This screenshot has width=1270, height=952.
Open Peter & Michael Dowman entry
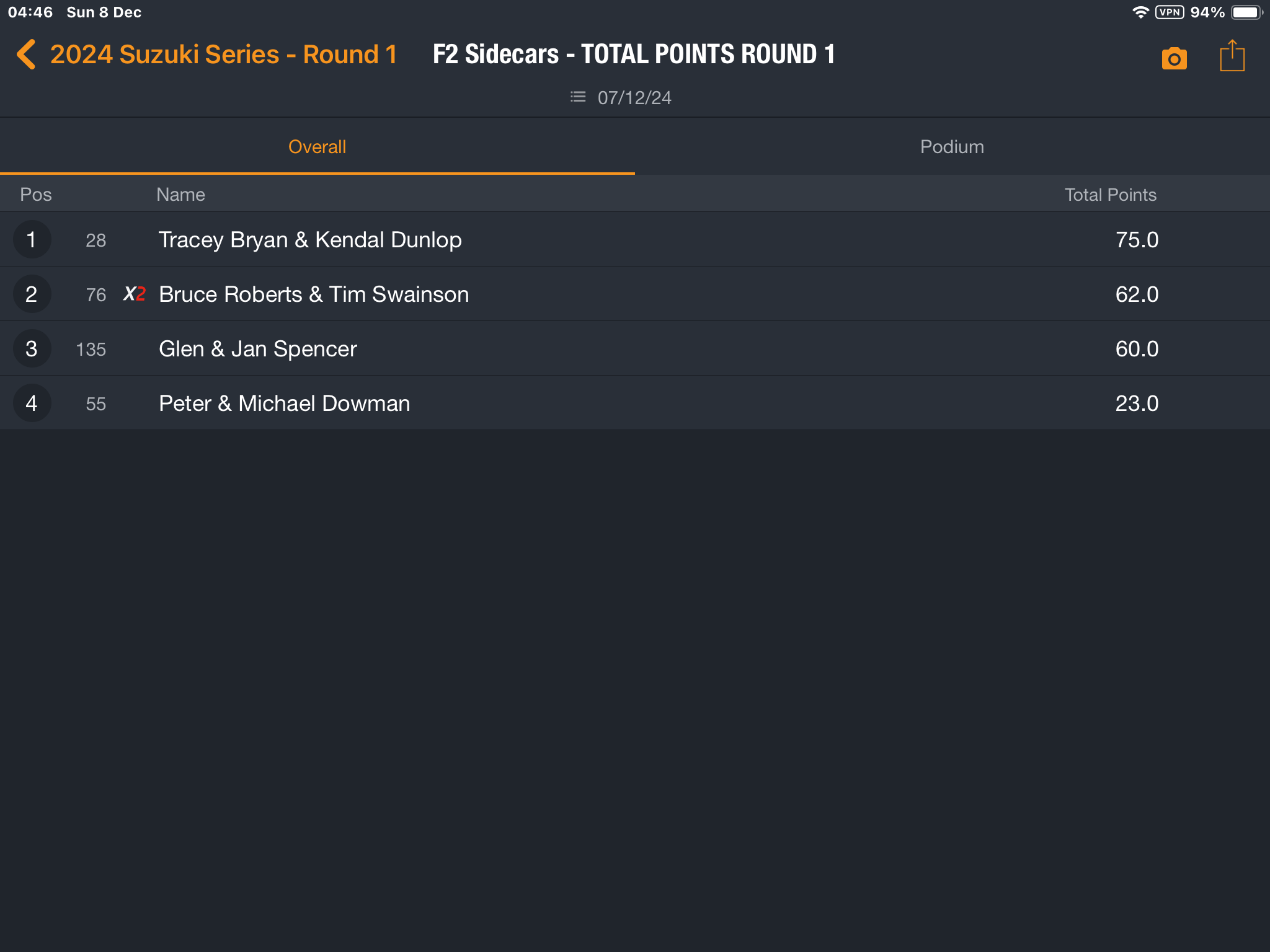tap(635, 403)
